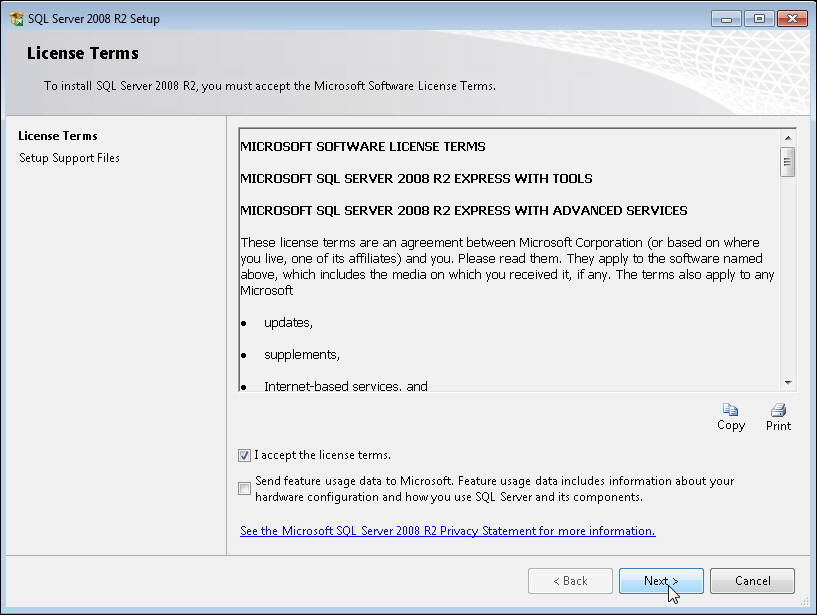Enable sending feature usage data to Microsoft
The image size is (817, 615).
pyautogui.click(x=244, y=488)
